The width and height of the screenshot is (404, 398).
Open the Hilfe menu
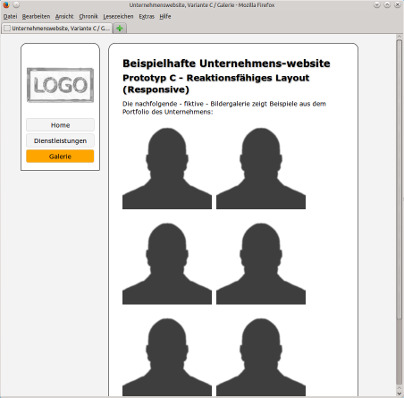(165, 16)
